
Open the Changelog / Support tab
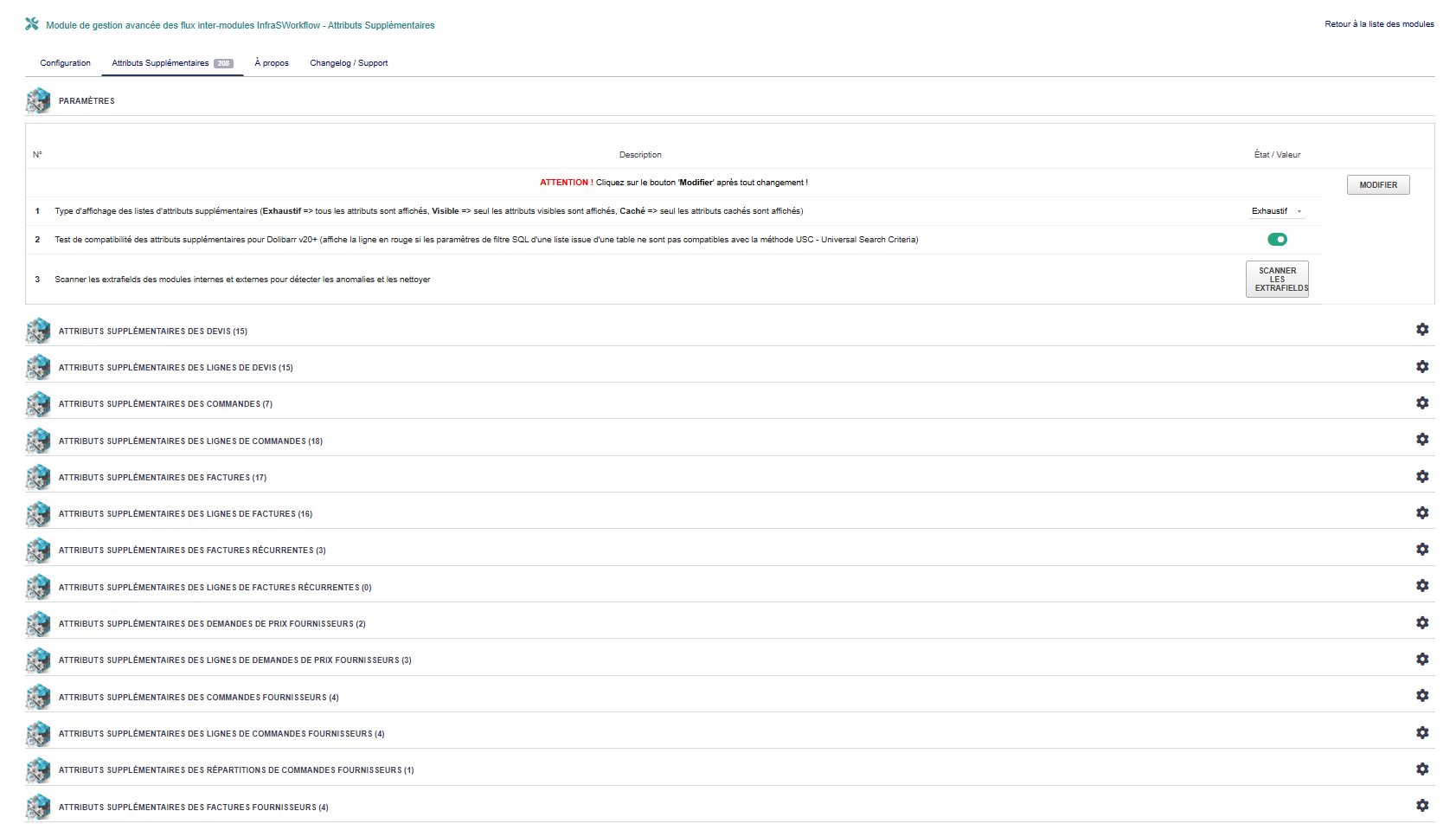(349, 63)
